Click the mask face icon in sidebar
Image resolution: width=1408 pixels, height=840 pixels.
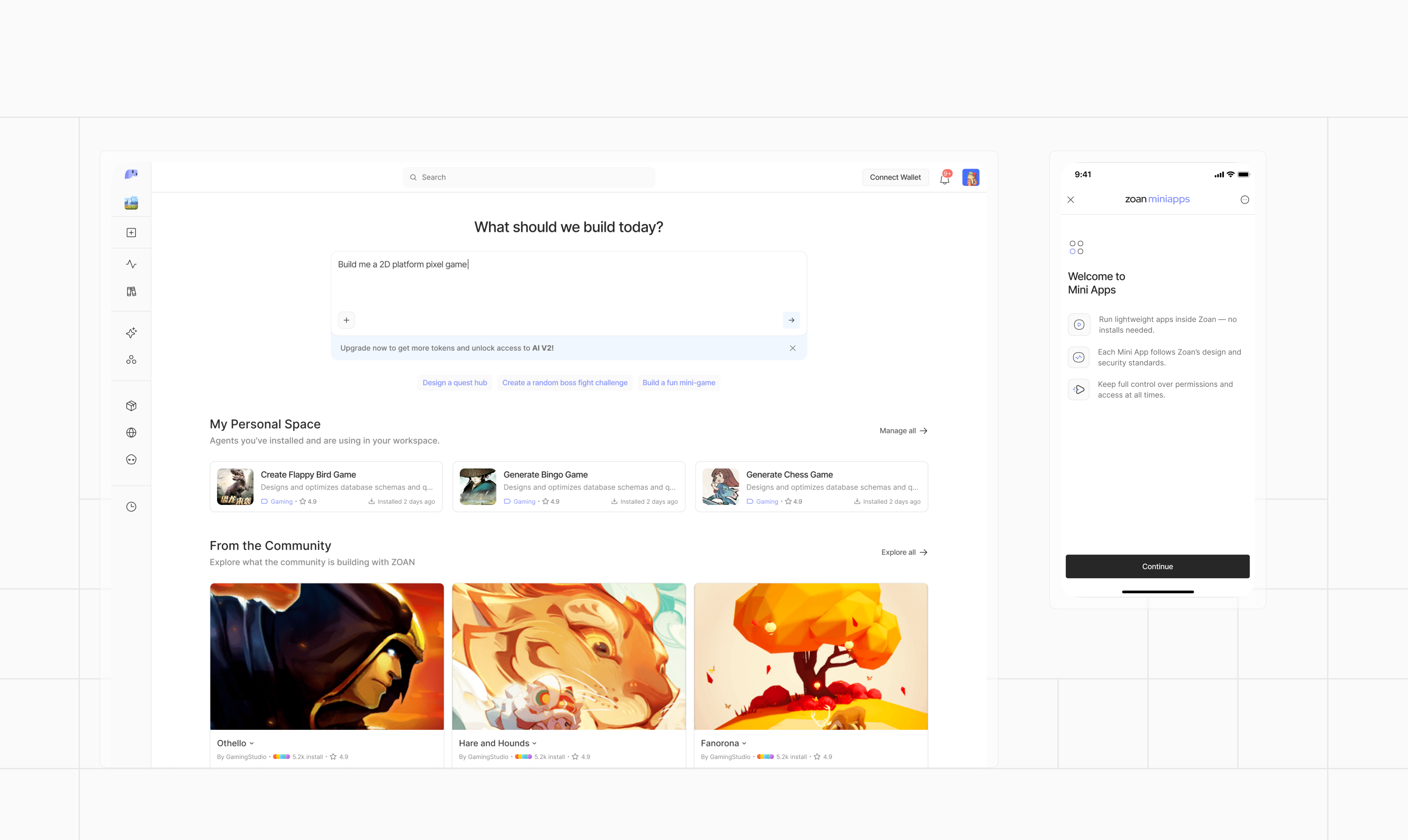click(x=131, y=460)
